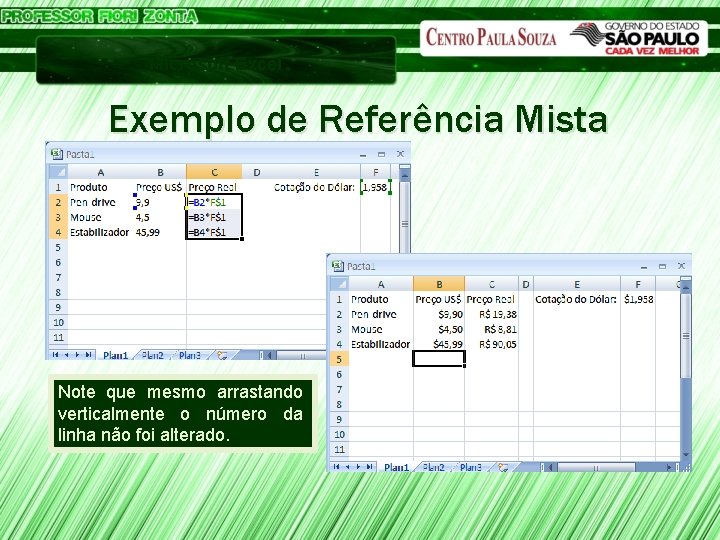Click horizontal scrollbar thumb in results window
The image size is (720, 540).
click(596, 467)
